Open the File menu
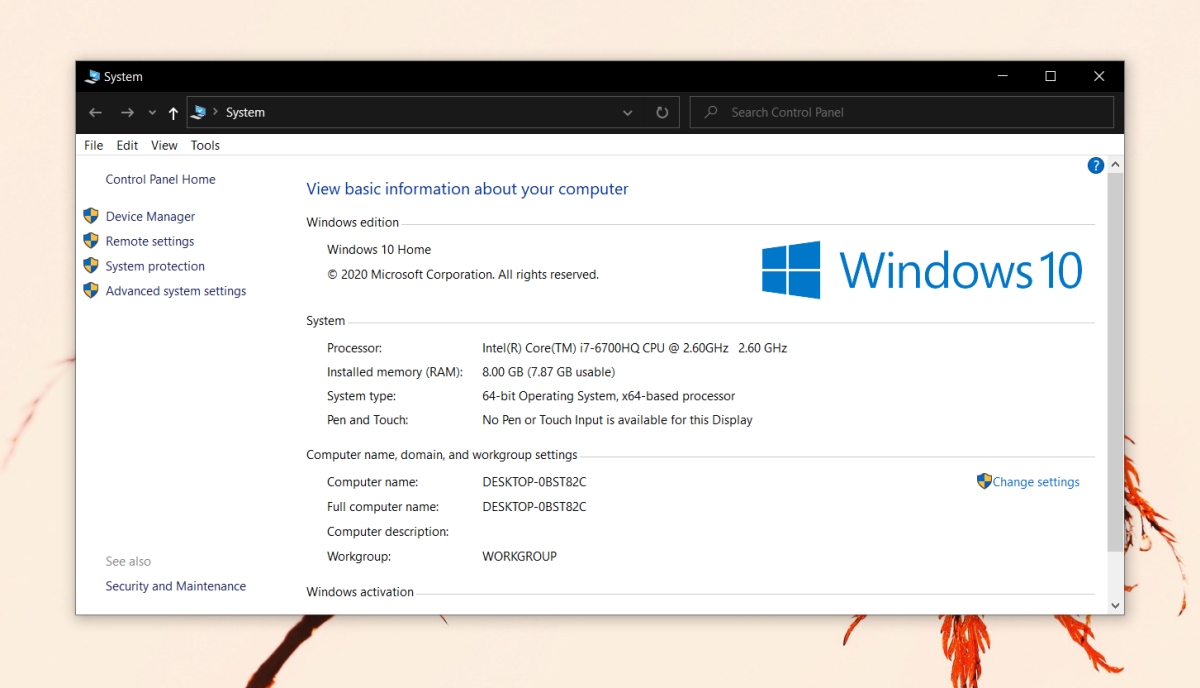This screenshot has width=1200, height=688. (x=92, y=145)
